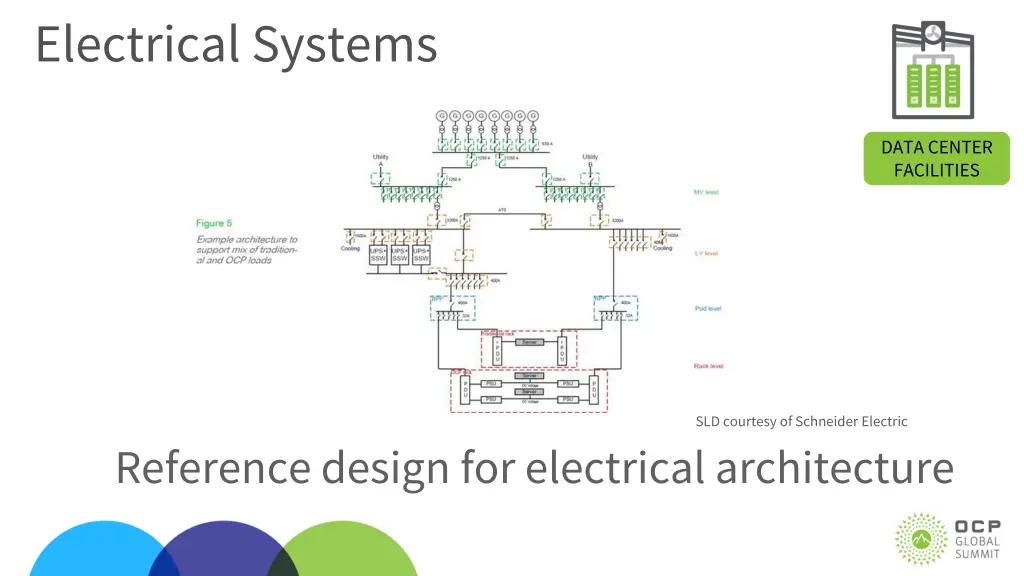
Task: Click the "MV level" label
Action: pos(706,192)
